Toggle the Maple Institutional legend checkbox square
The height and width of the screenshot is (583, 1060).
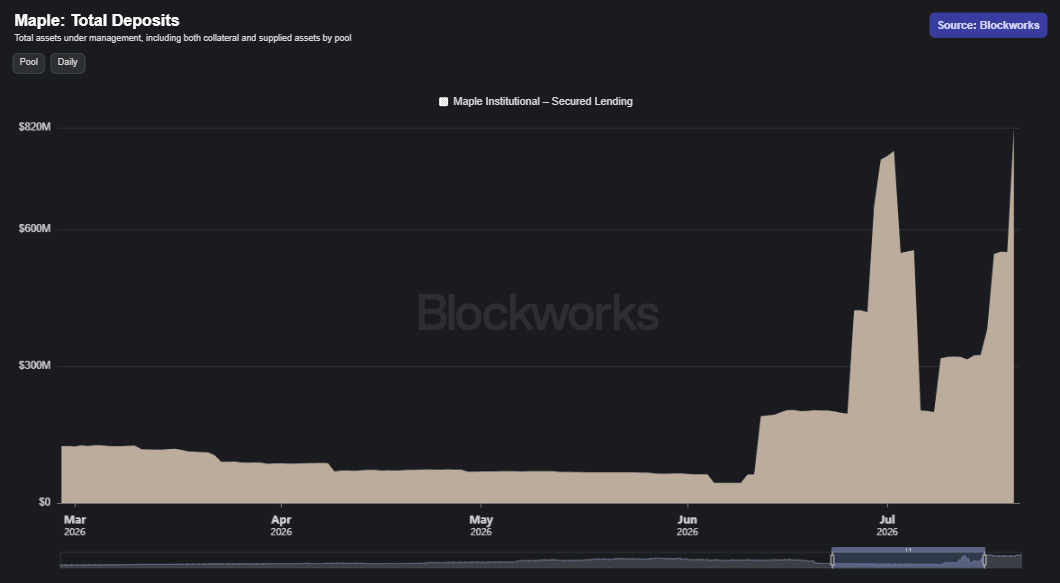(443, 101)
